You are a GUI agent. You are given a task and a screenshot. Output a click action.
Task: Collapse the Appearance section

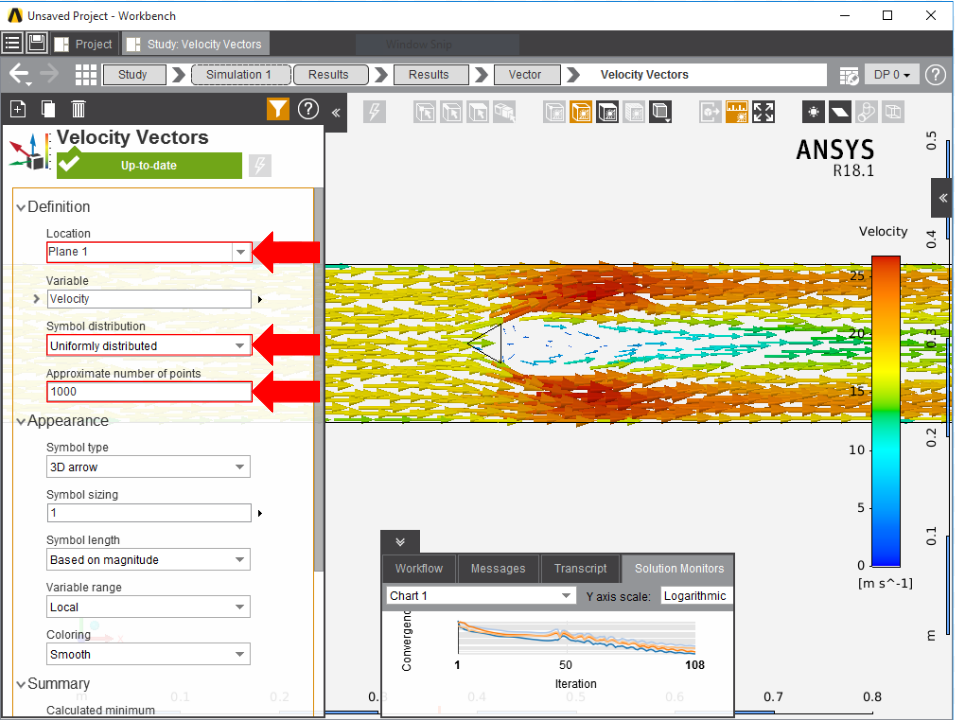point(21,422)
